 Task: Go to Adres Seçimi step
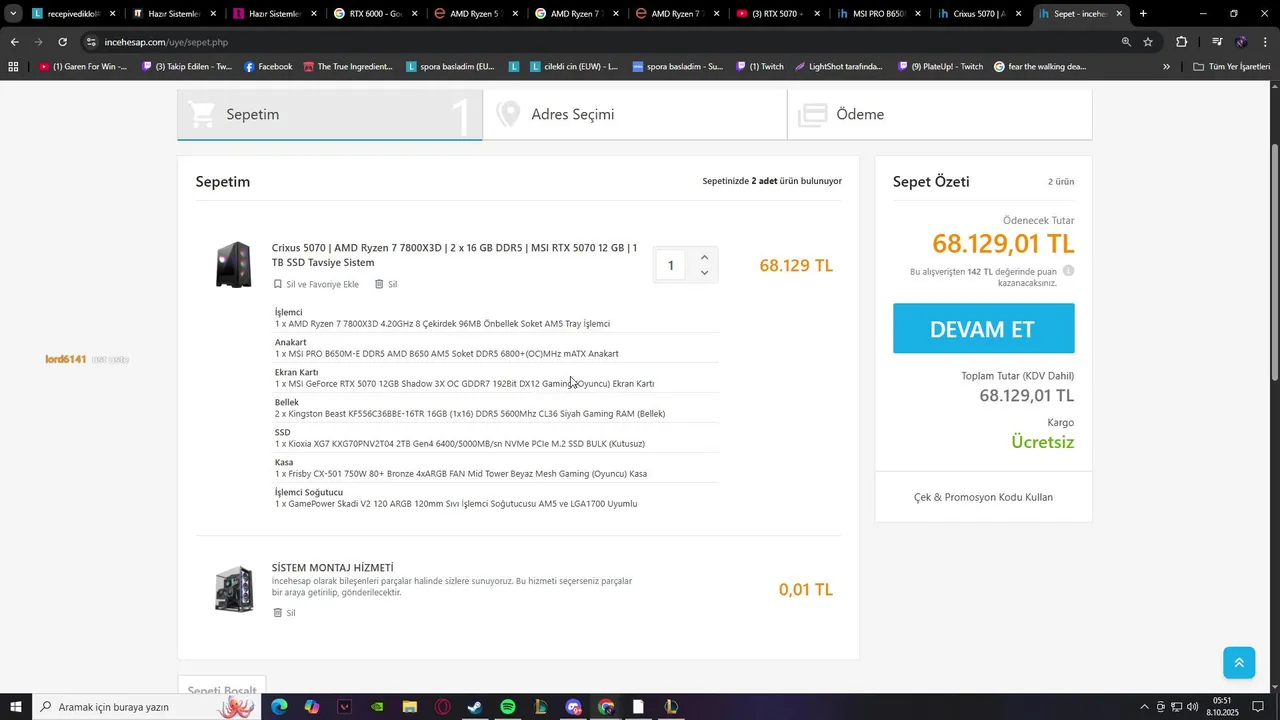pos(635,114)
